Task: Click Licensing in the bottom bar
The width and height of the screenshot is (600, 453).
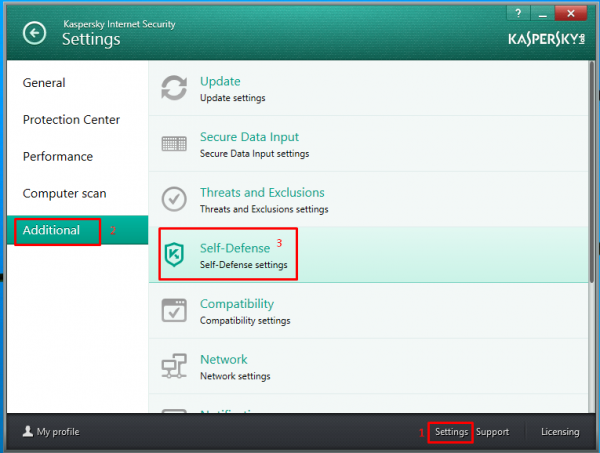Action: [x=560, y=432]
